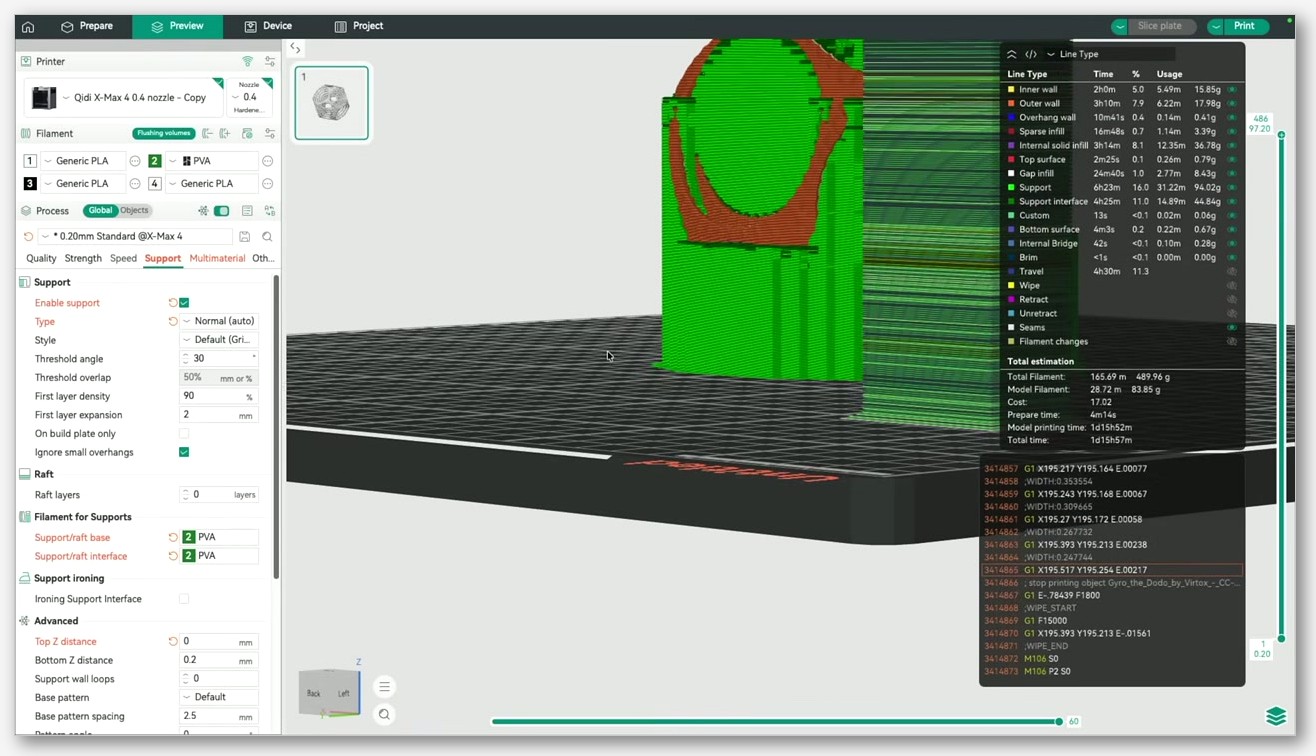This screenshot has width=1316, height=756.
Task: Open options for filament 3 Generic PLA
Action: (135, 184)
